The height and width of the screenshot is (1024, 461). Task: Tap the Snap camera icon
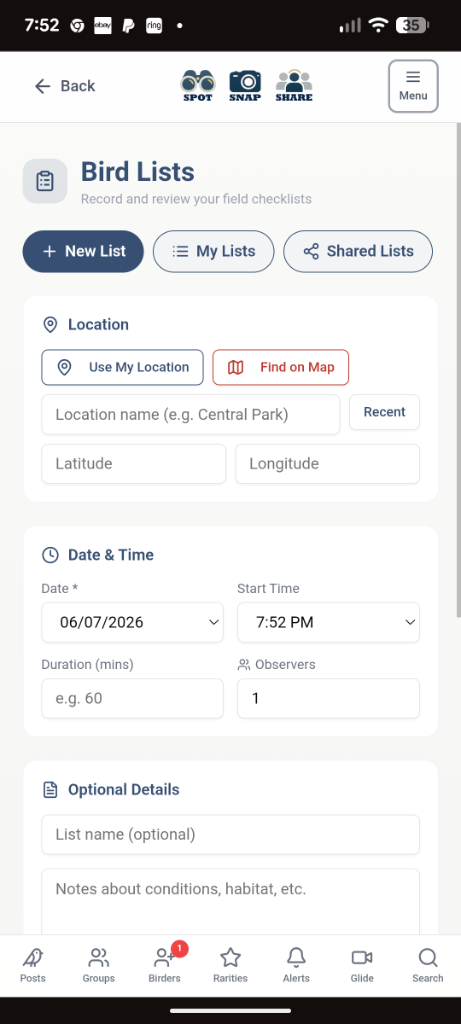click(x=245, y=86)
